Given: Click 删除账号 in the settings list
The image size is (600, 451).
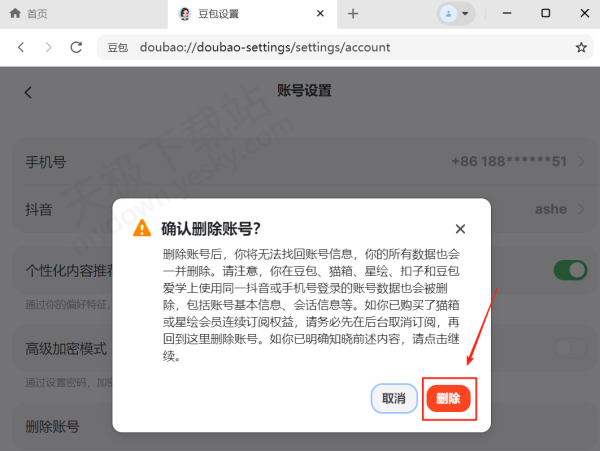Looking at the screenshot, I should point(52,427).
